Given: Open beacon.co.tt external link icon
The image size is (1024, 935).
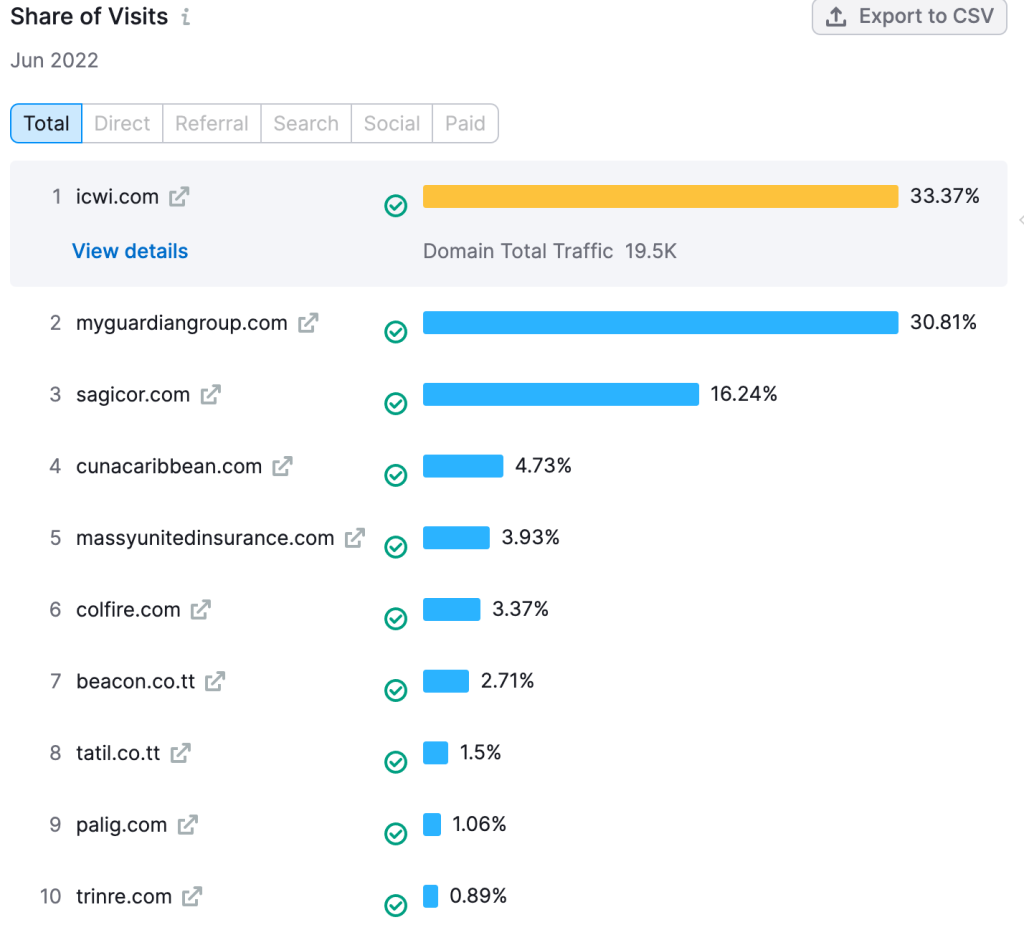Looking at the screenshot, I should (215, 682).
